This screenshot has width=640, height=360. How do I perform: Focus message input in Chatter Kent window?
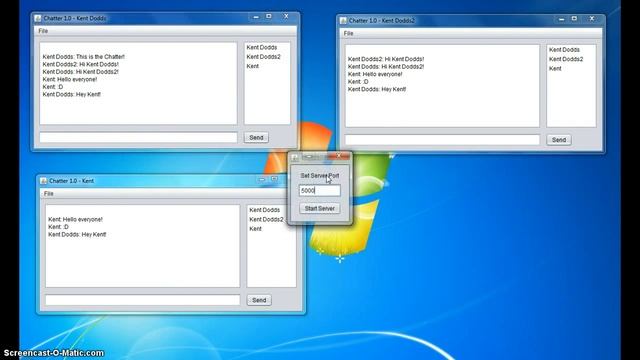(x=142, y=300)
